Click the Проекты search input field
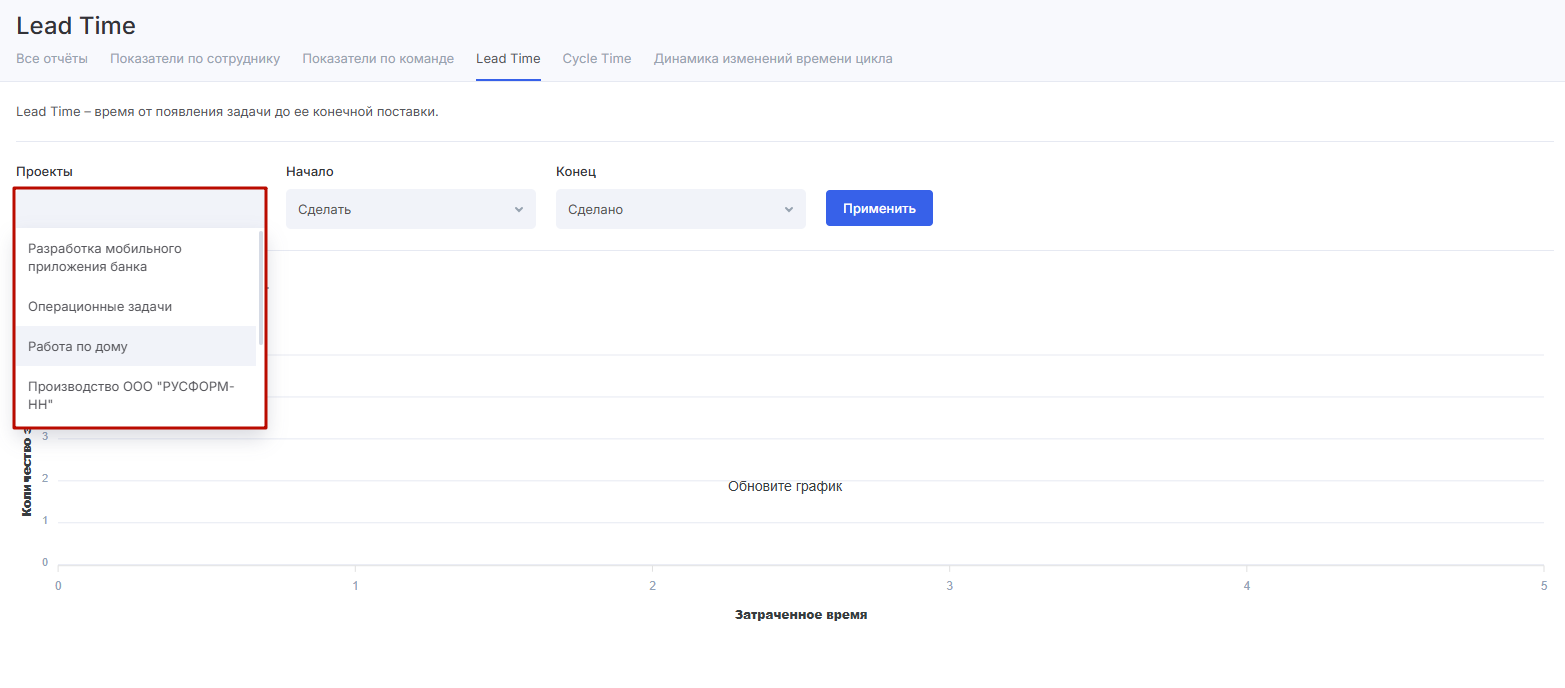 (140, 209)
